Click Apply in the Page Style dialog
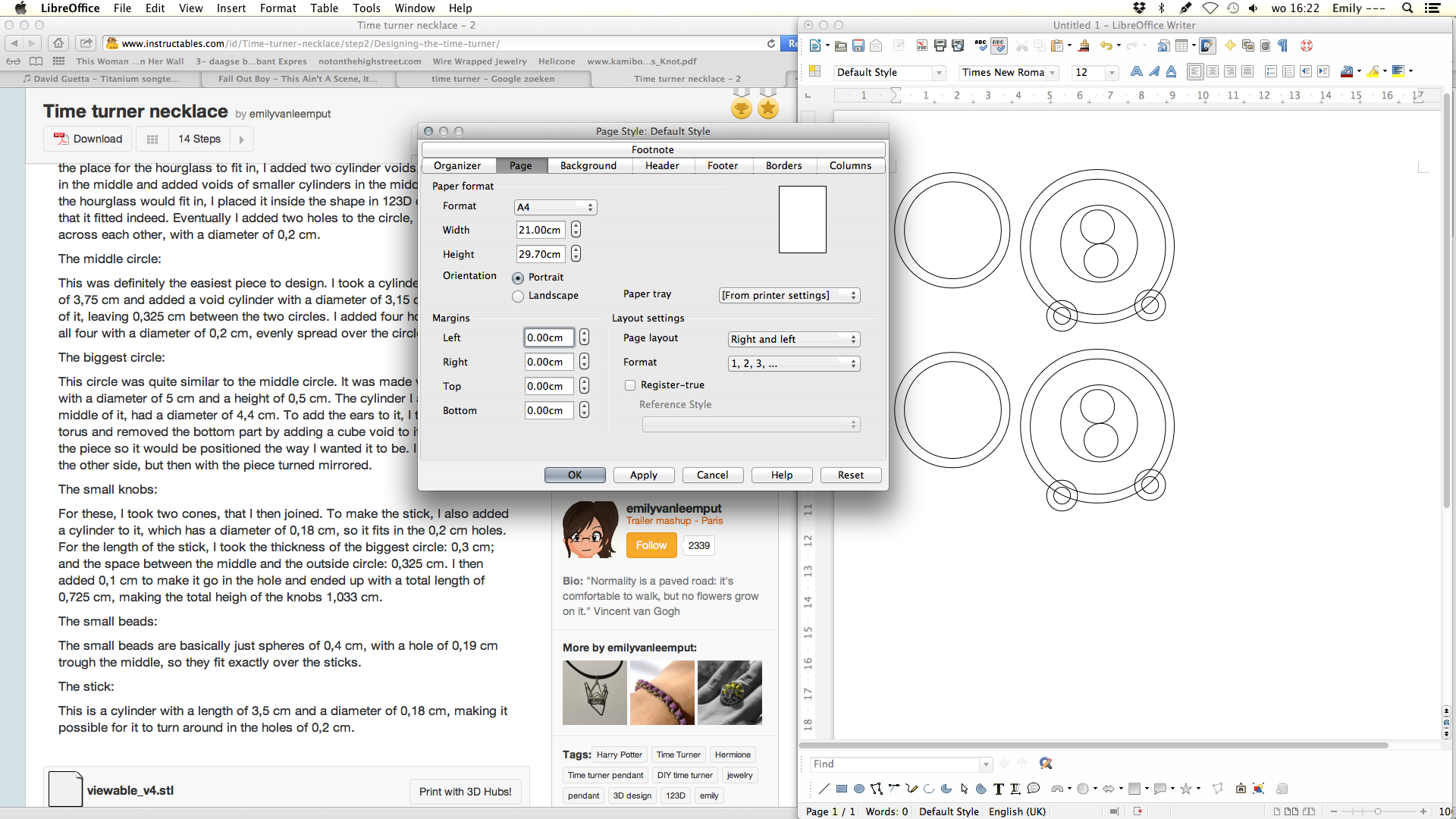Viewport: 1456px width, 819px height. click(644, 475)
